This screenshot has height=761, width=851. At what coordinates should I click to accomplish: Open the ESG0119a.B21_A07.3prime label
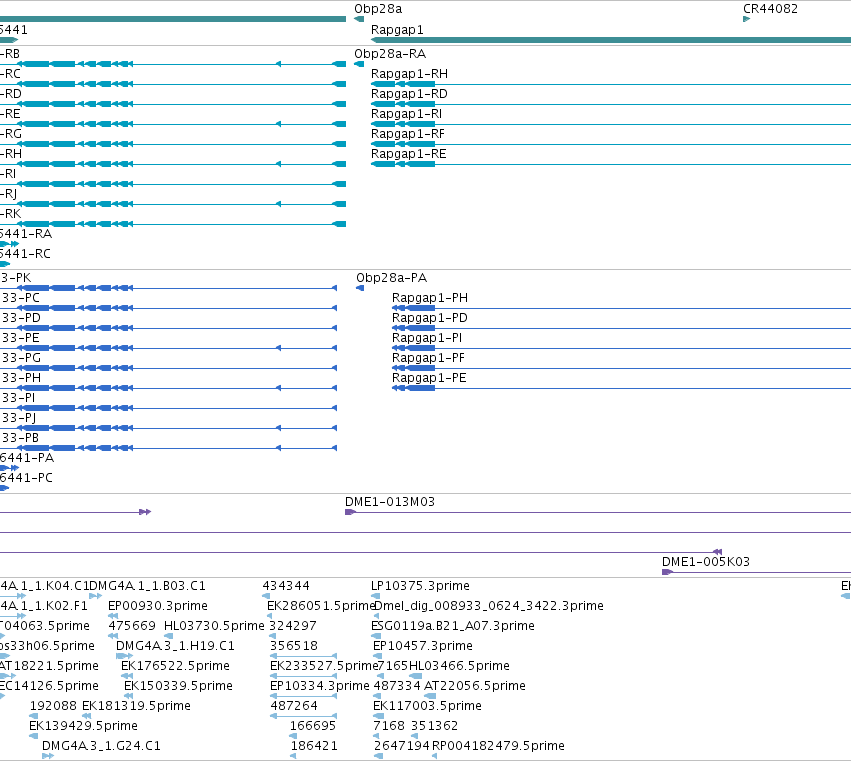[x=453, y=626]
